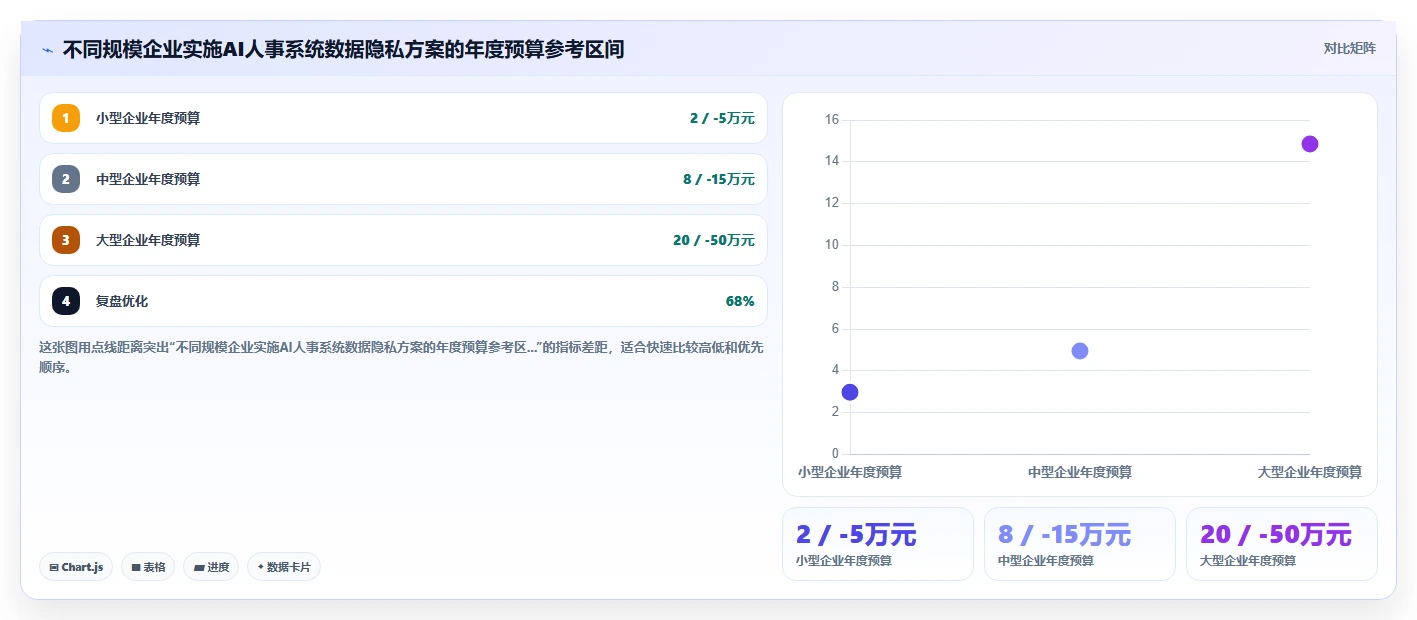
Task: Click the chart title heading text
Action: [x=343, y=49]
